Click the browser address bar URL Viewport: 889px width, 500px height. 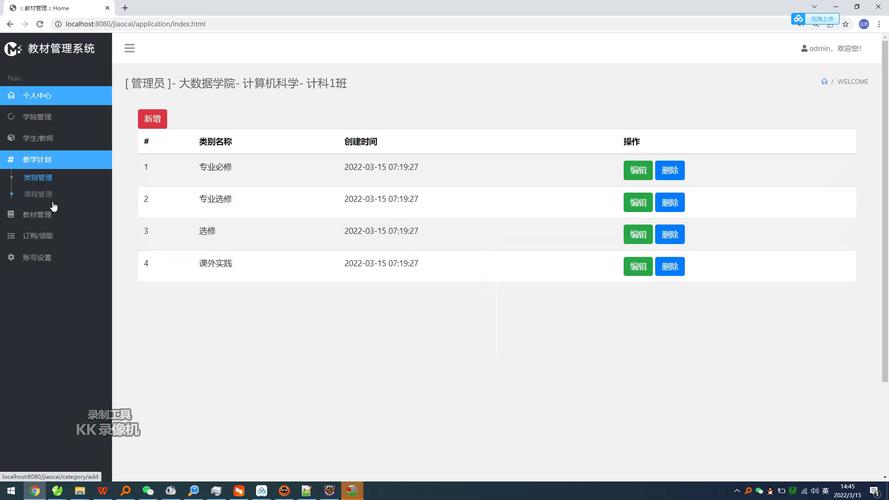(128, 24)
